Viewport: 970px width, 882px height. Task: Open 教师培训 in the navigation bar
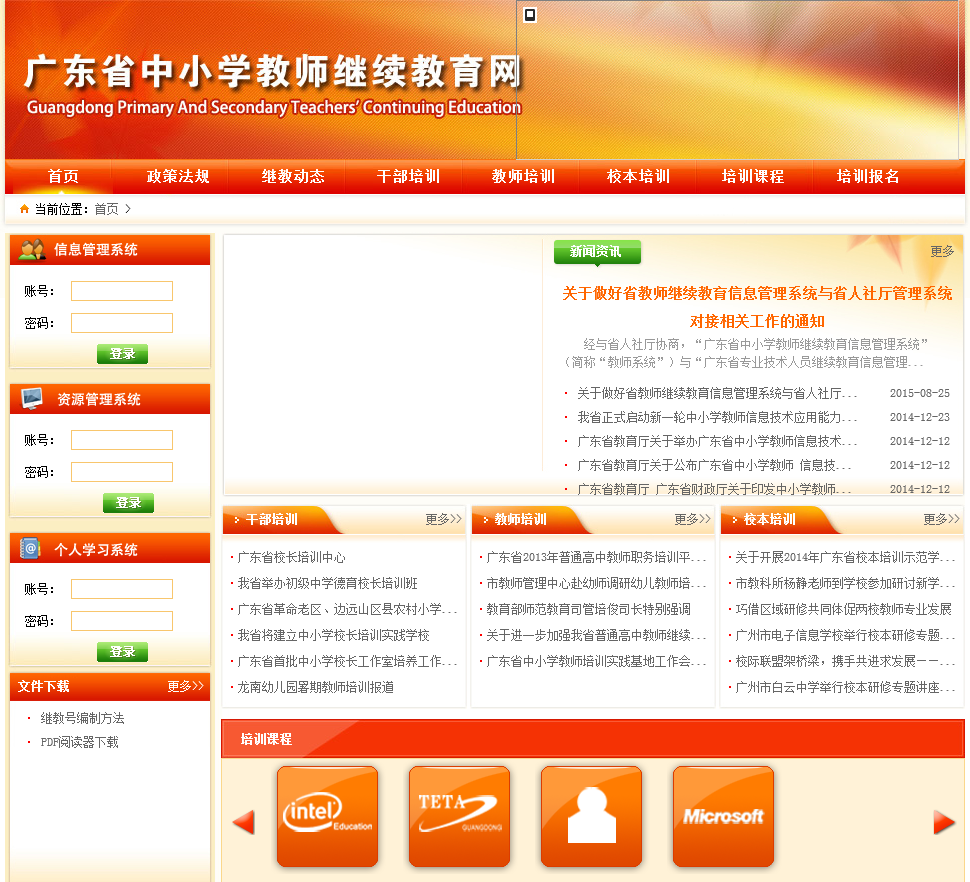click(523, 176)
